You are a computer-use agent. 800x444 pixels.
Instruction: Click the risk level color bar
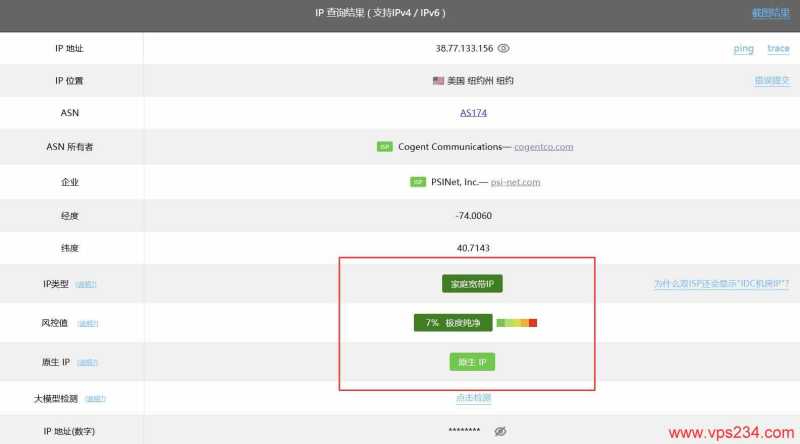(x=517, y=323)
